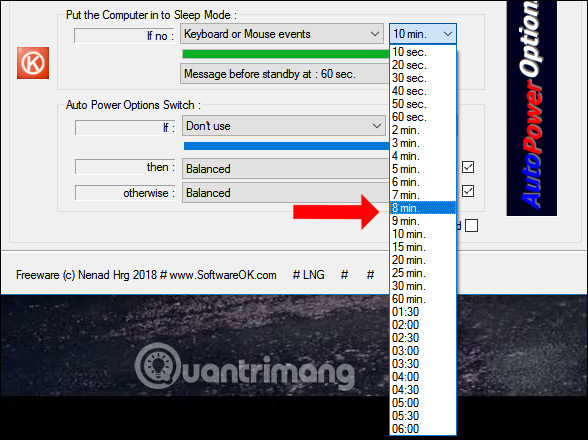This screenshot has width=588, height=440.
Task: Select the highlighted 8 min. entry
Action: [423, 208]
